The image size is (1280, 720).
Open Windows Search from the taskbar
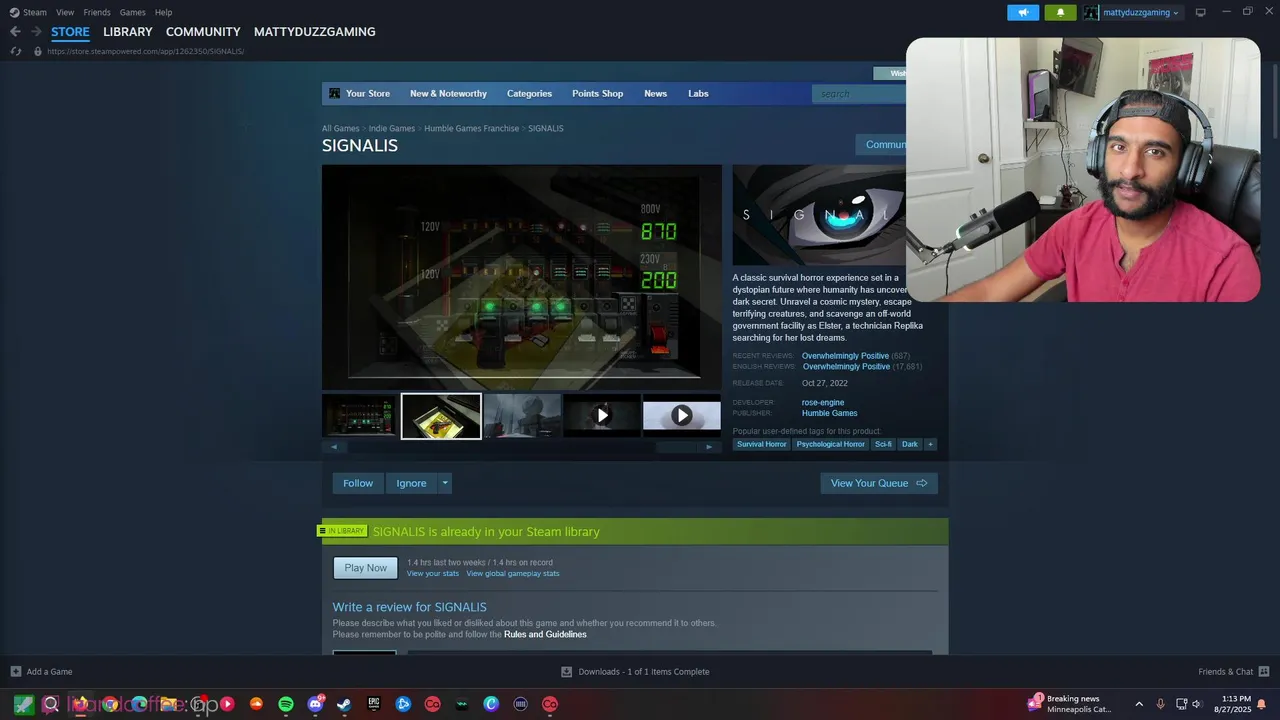51,704
